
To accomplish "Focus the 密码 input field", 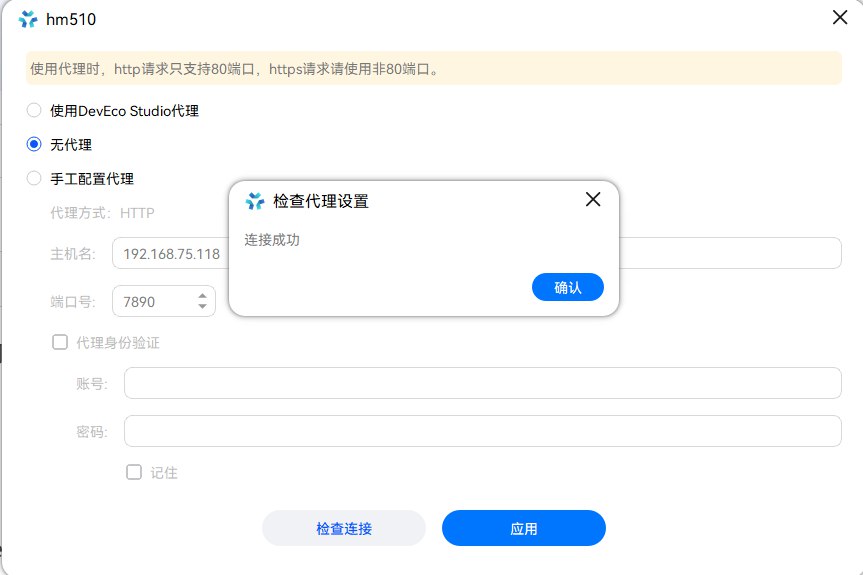I will (482, 431).
